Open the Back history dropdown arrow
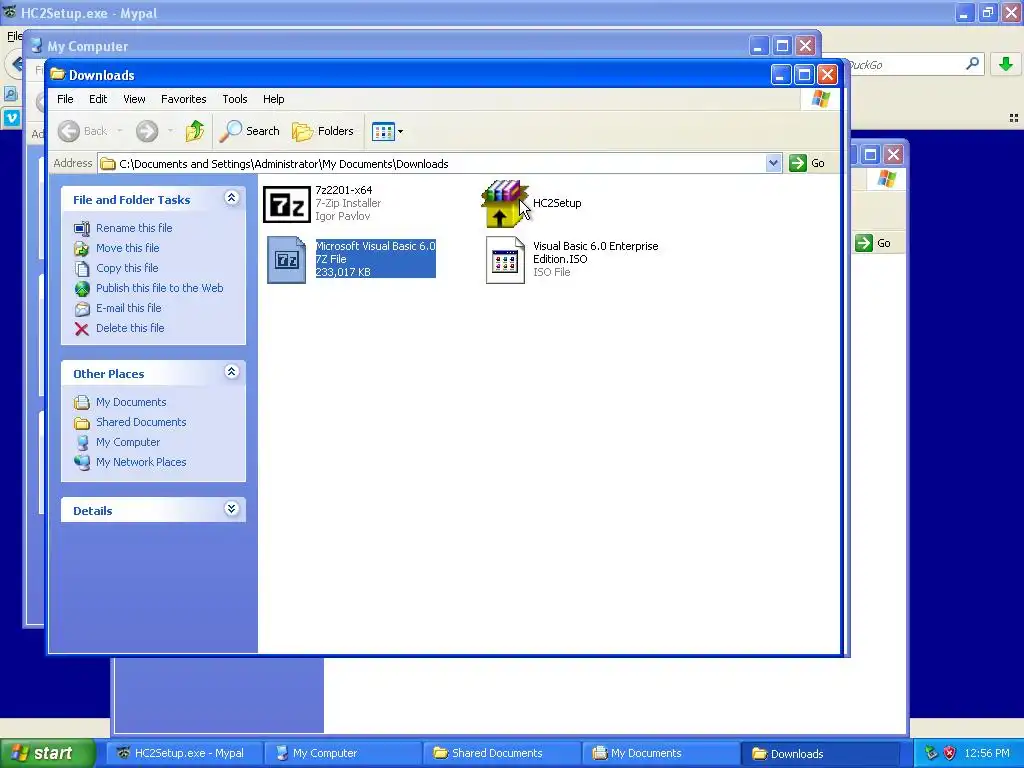This screenshot has width=1024, height=768. (120, 131)
